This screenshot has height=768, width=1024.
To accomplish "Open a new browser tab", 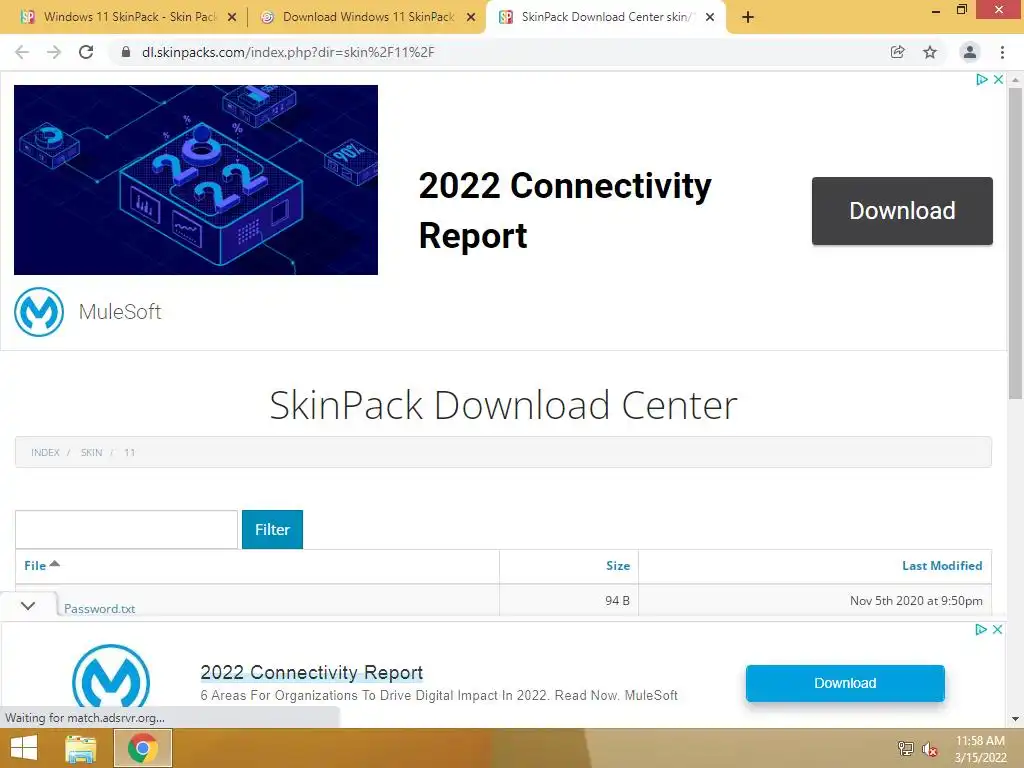I will point(748,18).
